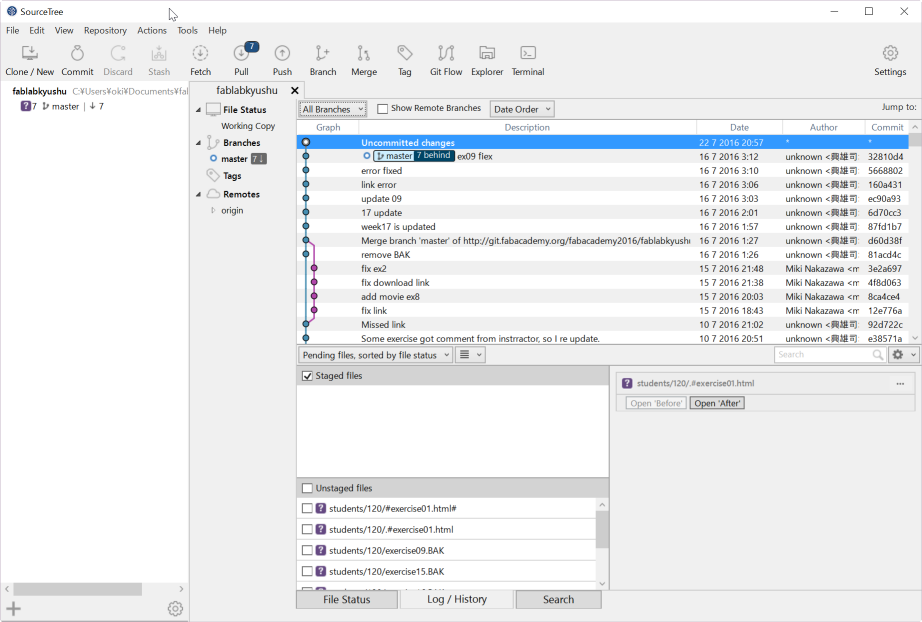Image resolution: width=922 pixels, height=622 pixels.
Task: Select the File Status monitor icon
Action: tap(213, 110)
